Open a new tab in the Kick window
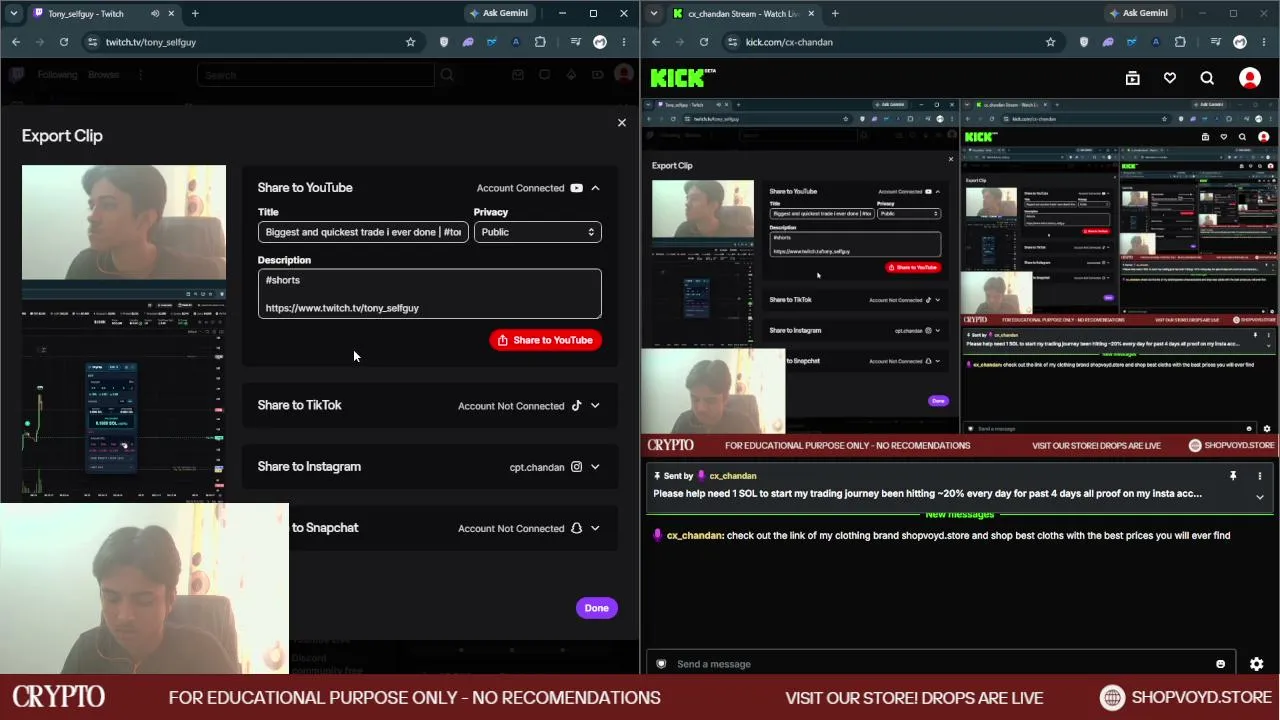This screenshot has width=1280, height=720. coord(835,14)
